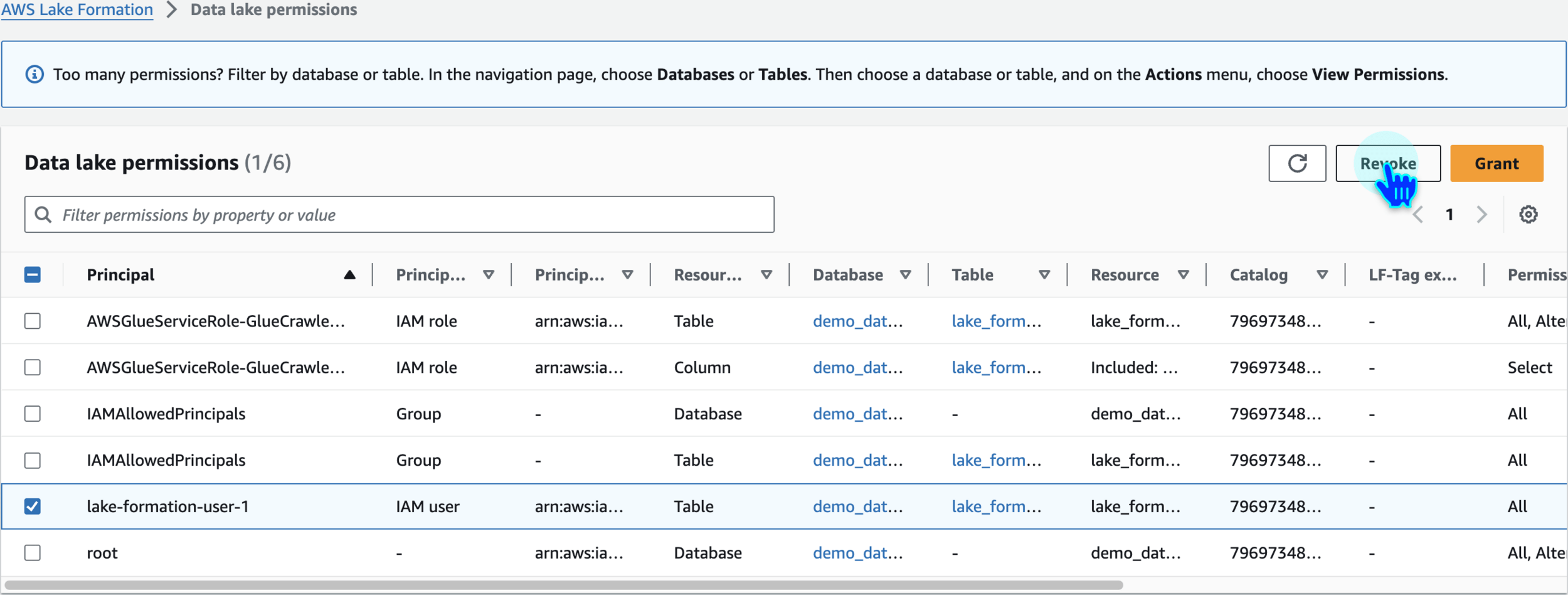The width and height of the screenshot is (1568, 595).
Task: Check IAMAllowedPrincipals Database row checkbox
Action: pyautogui.click(x=33, y=414)
